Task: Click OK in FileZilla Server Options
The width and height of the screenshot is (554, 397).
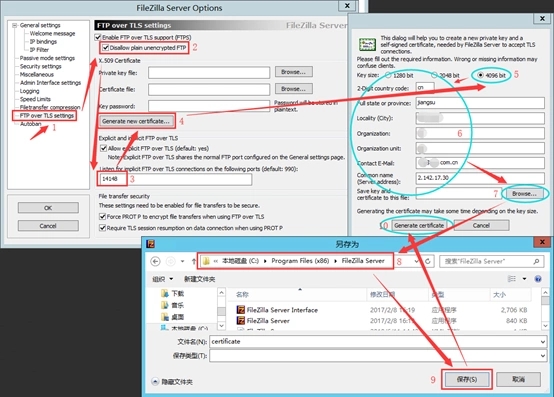Action: coord(48,208)
